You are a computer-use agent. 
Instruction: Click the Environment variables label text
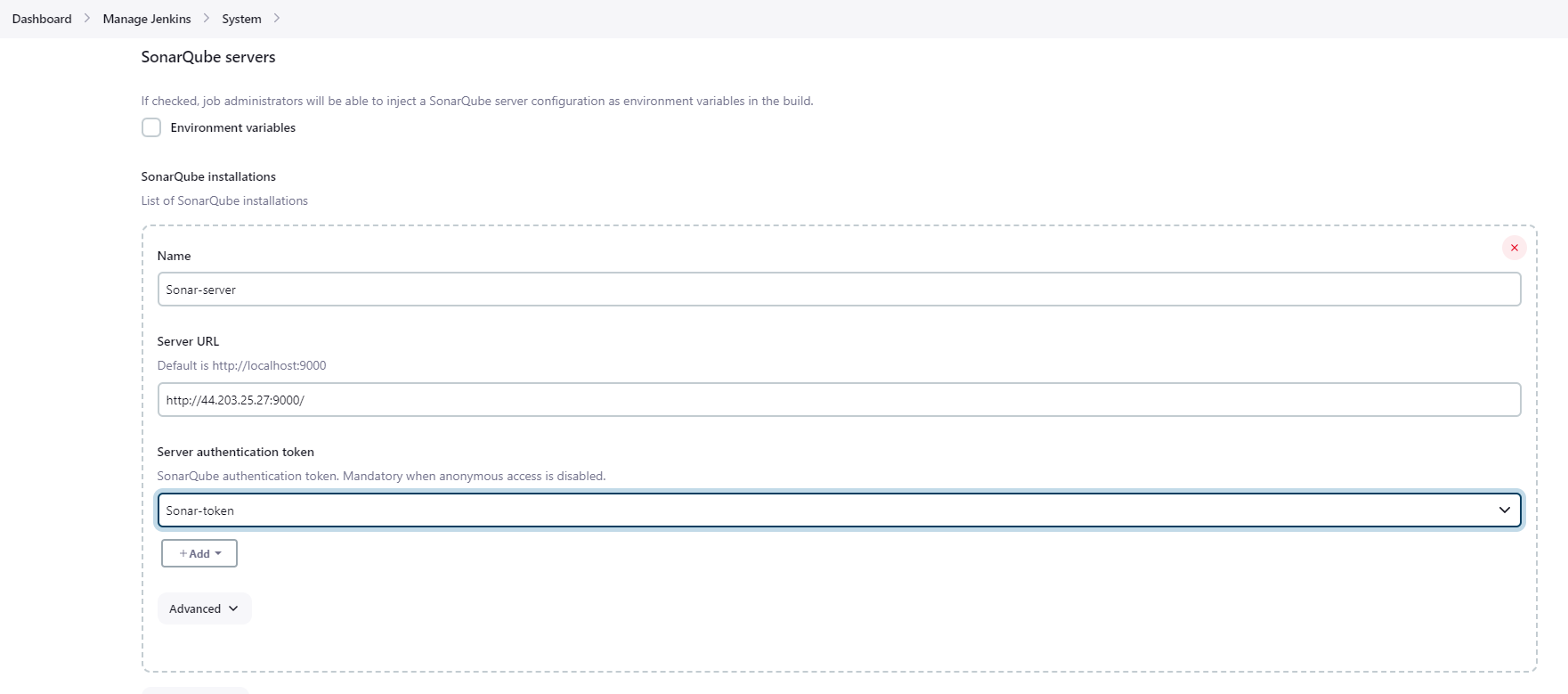tap(232, 127)
